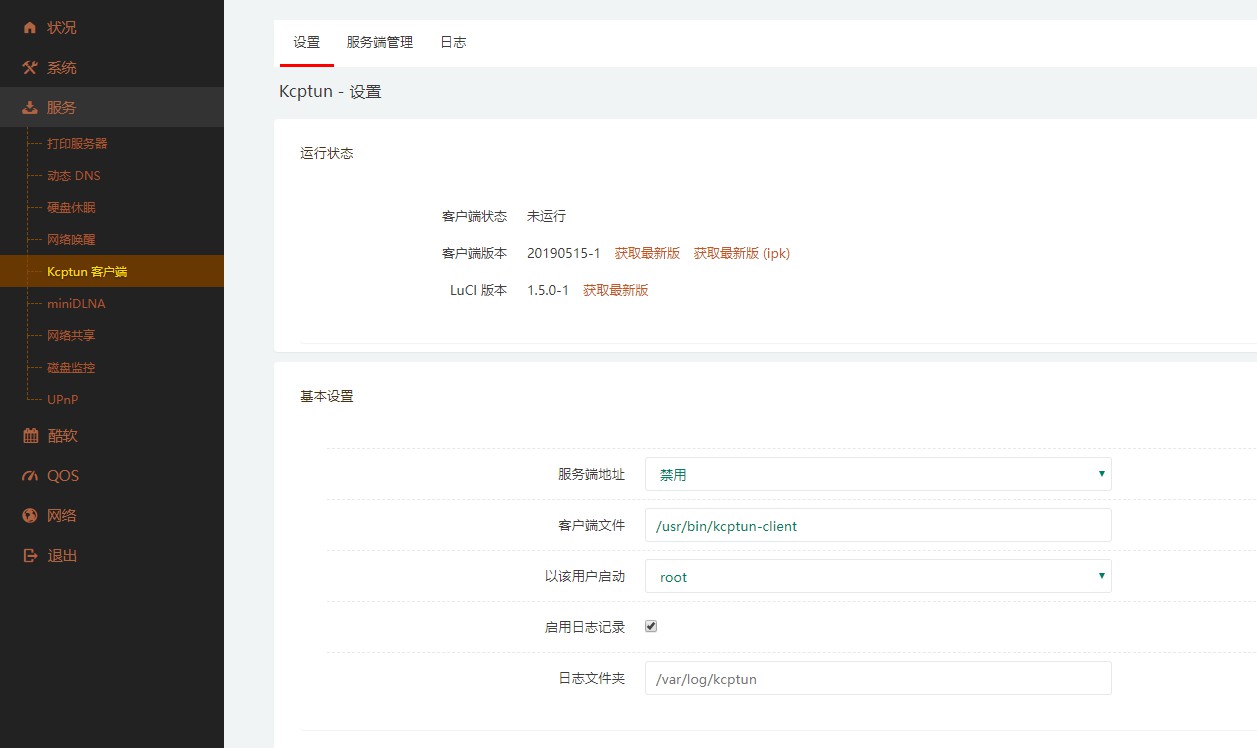Click the 客户端文件 path input field

[878, 525]
